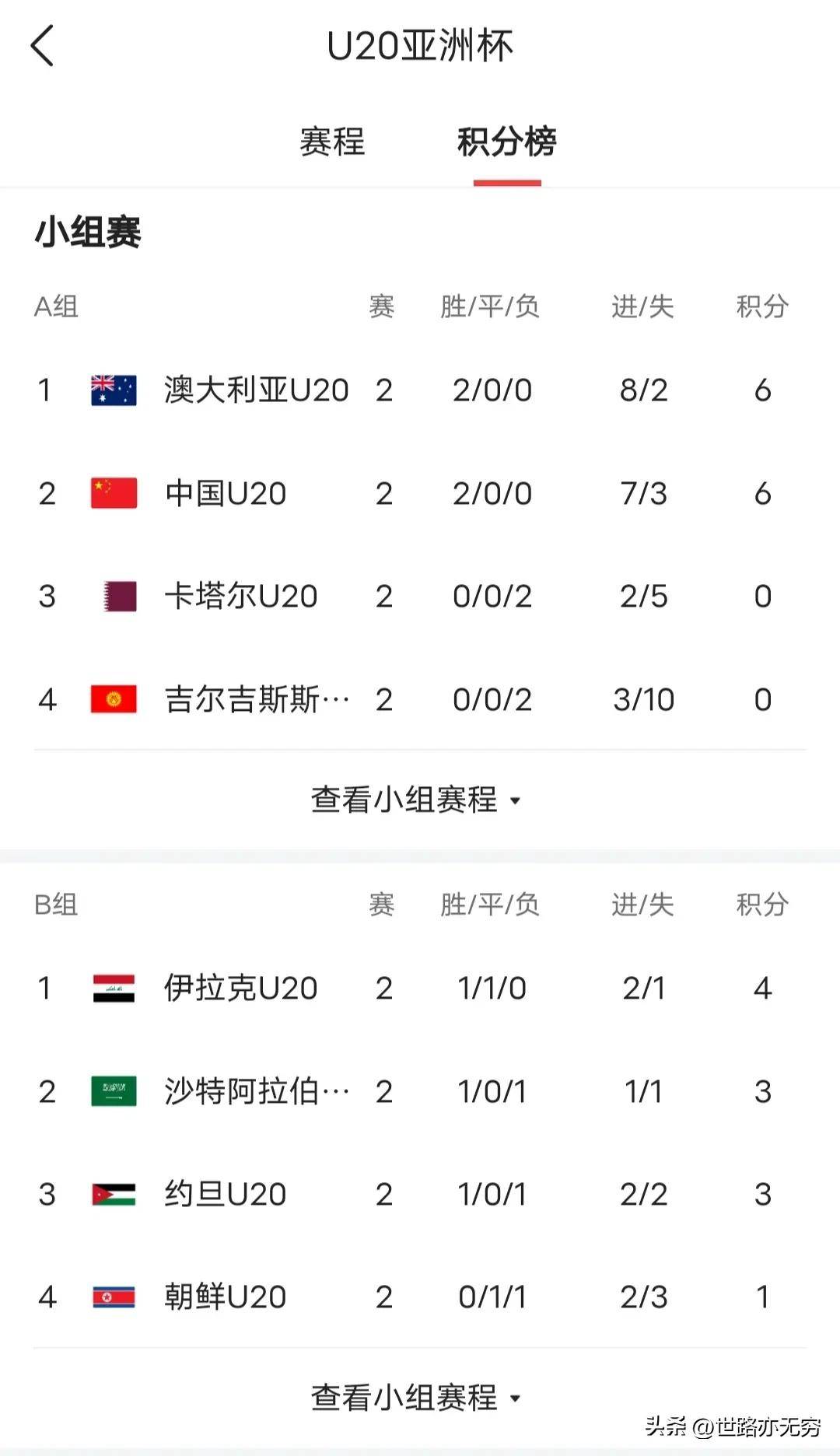Tap the U20亚洲杯 page title
Screen dimensions: 840x1456
click(x=420, y=46)
